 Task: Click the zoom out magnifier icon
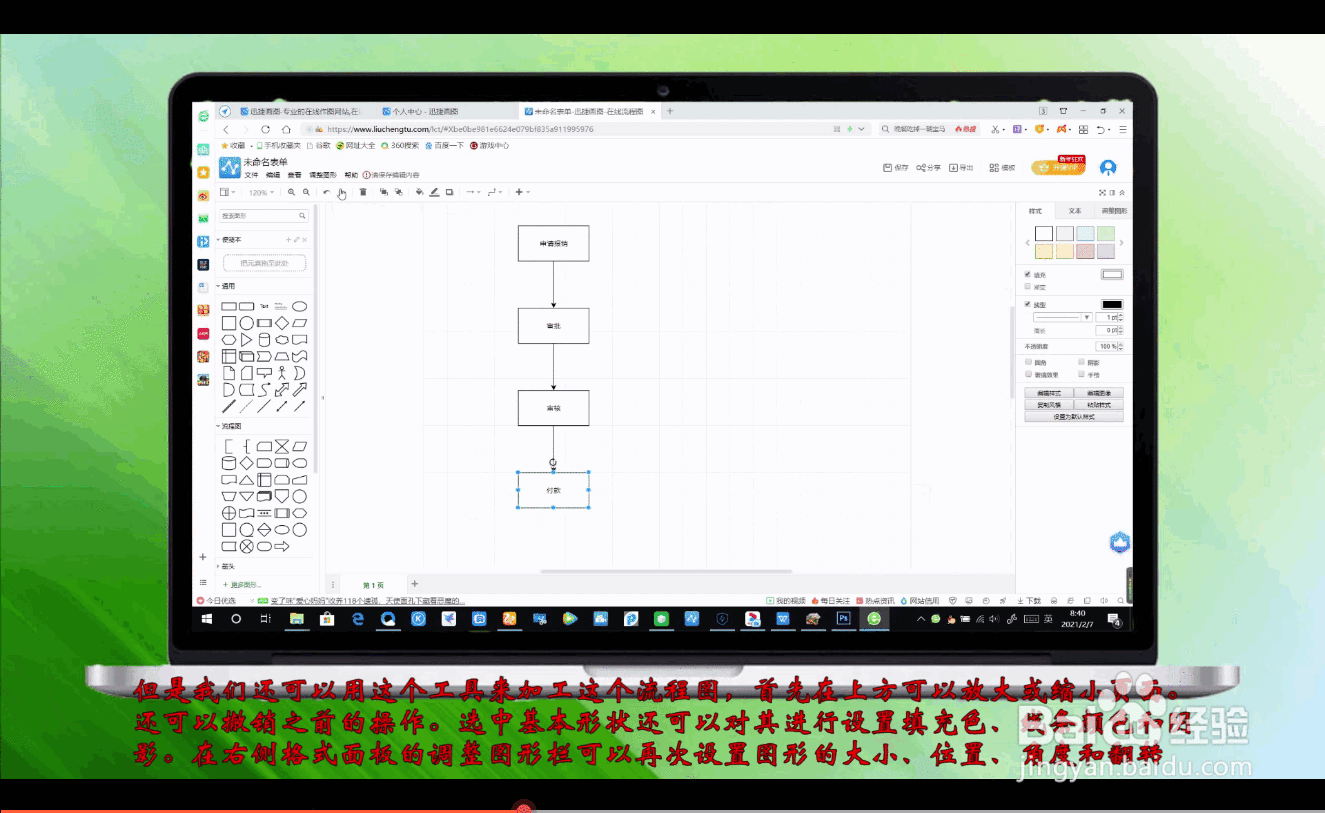pyautogui.click(x=306, y=192)
